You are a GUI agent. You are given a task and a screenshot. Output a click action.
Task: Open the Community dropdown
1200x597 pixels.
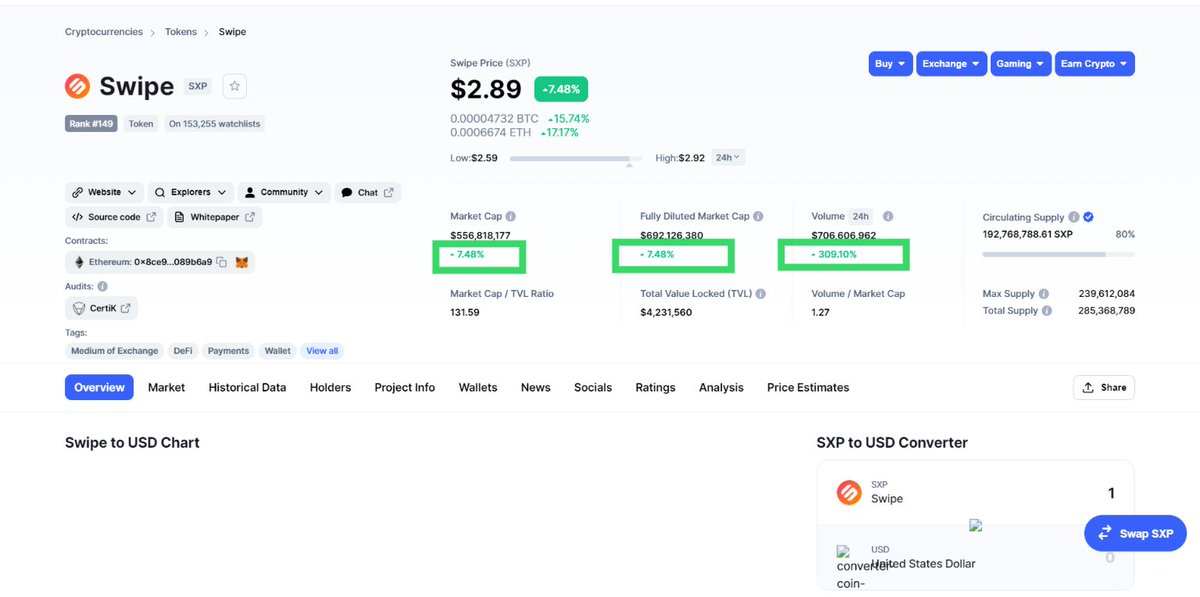(284, 192)
